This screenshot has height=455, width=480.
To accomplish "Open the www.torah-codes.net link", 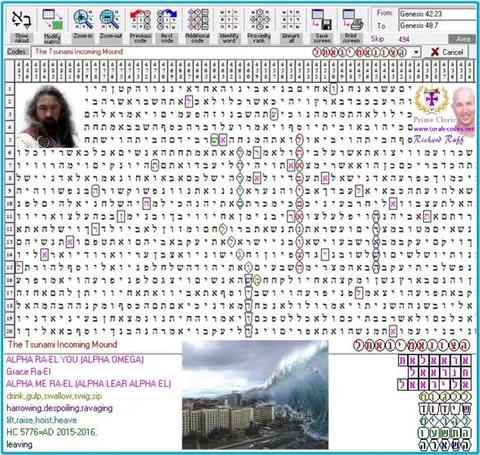I will 444,129.
